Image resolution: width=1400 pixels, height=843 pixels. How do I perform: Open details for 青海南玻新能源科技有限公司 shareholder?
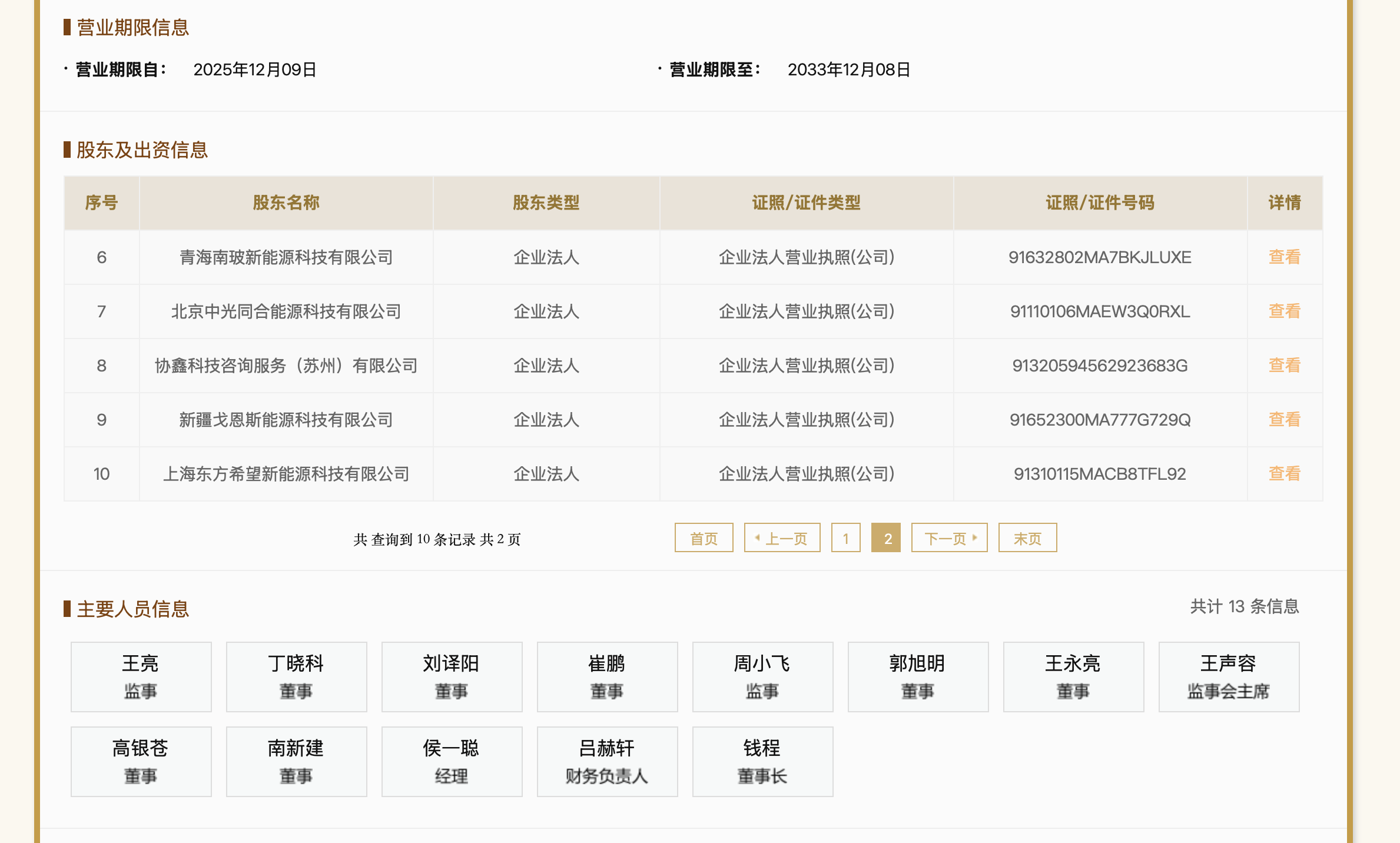click(1283, 257)
